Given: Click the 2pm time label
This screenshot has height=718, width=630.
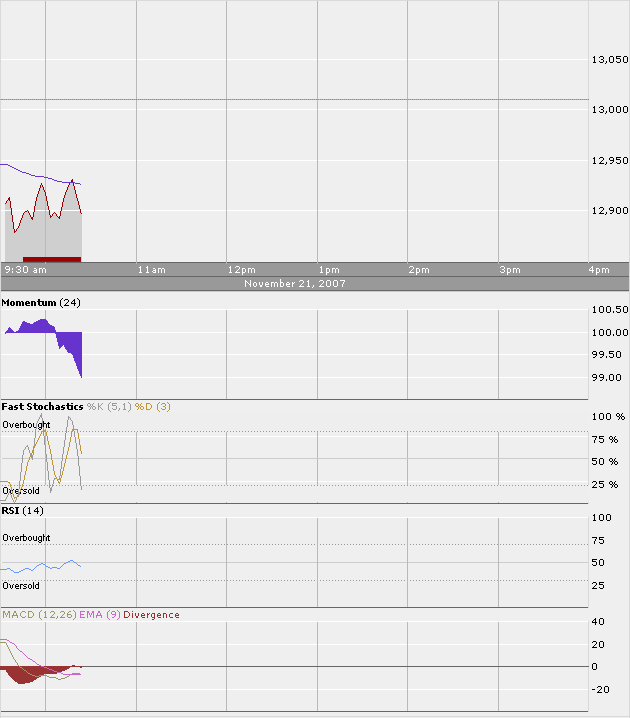Looking at the screenshot, I should [419, 270].
